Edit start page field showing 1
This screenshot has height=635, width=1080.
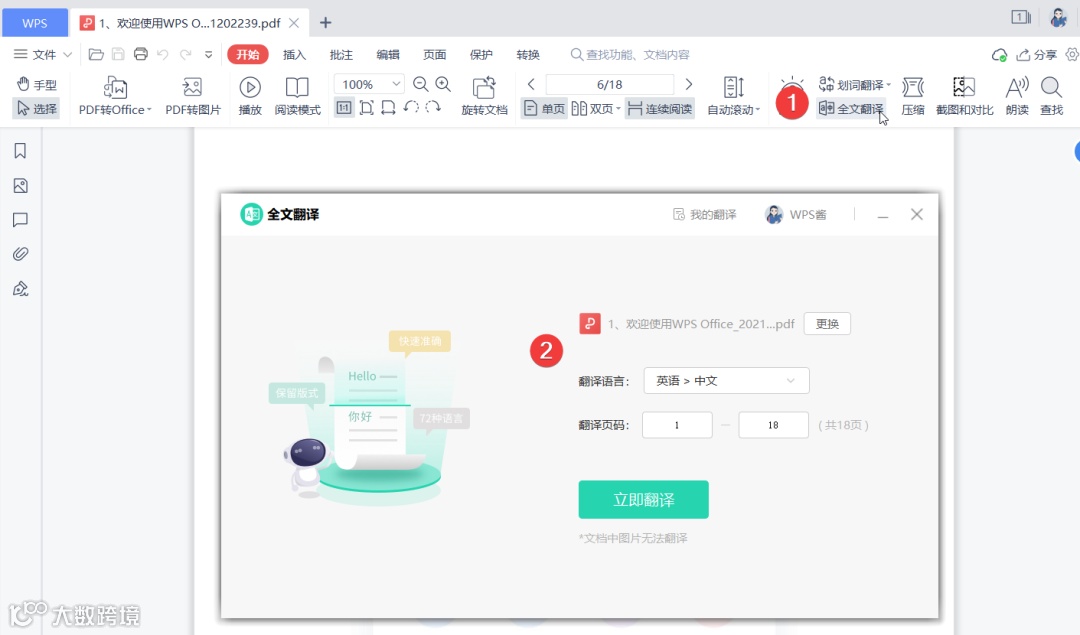click(677, 425)
